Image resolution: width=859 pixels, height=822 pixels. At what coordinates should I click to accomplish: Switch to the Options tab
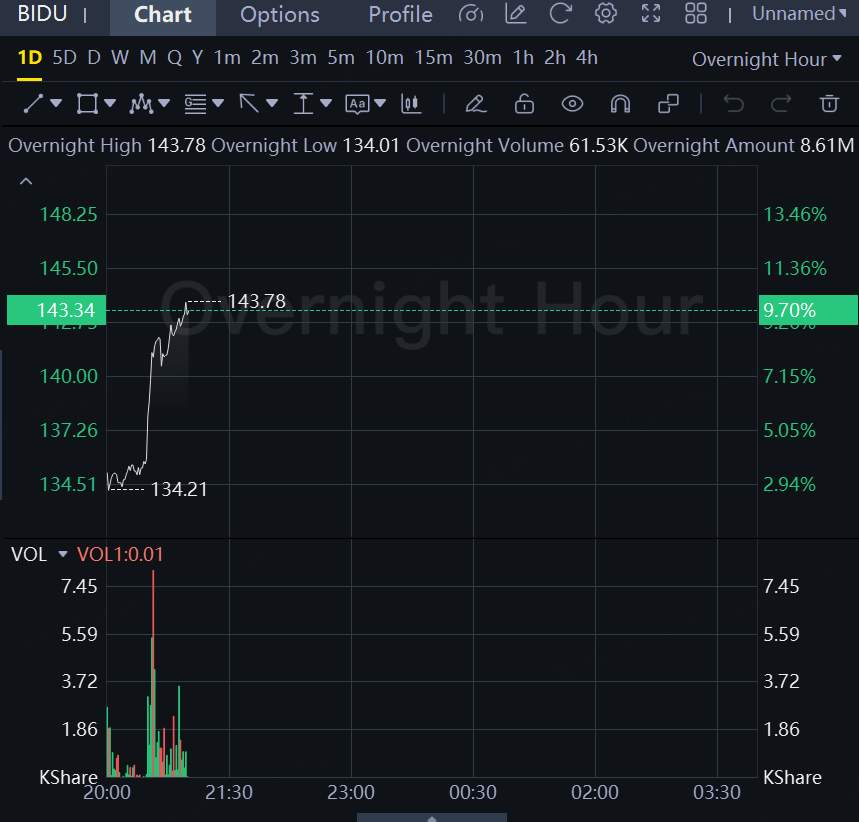(x=279, y=15)
